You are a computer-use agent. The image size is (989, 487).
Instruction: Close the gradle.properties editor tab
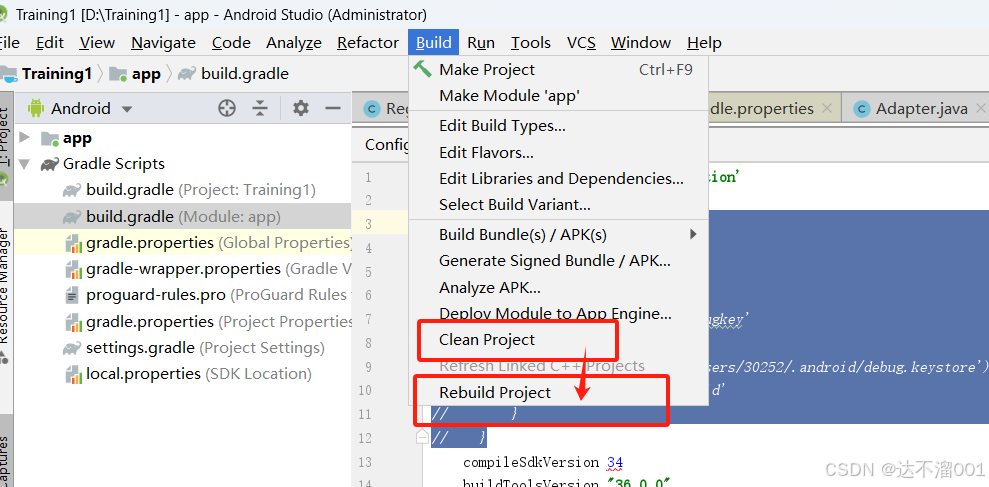[x=828, y=109]
